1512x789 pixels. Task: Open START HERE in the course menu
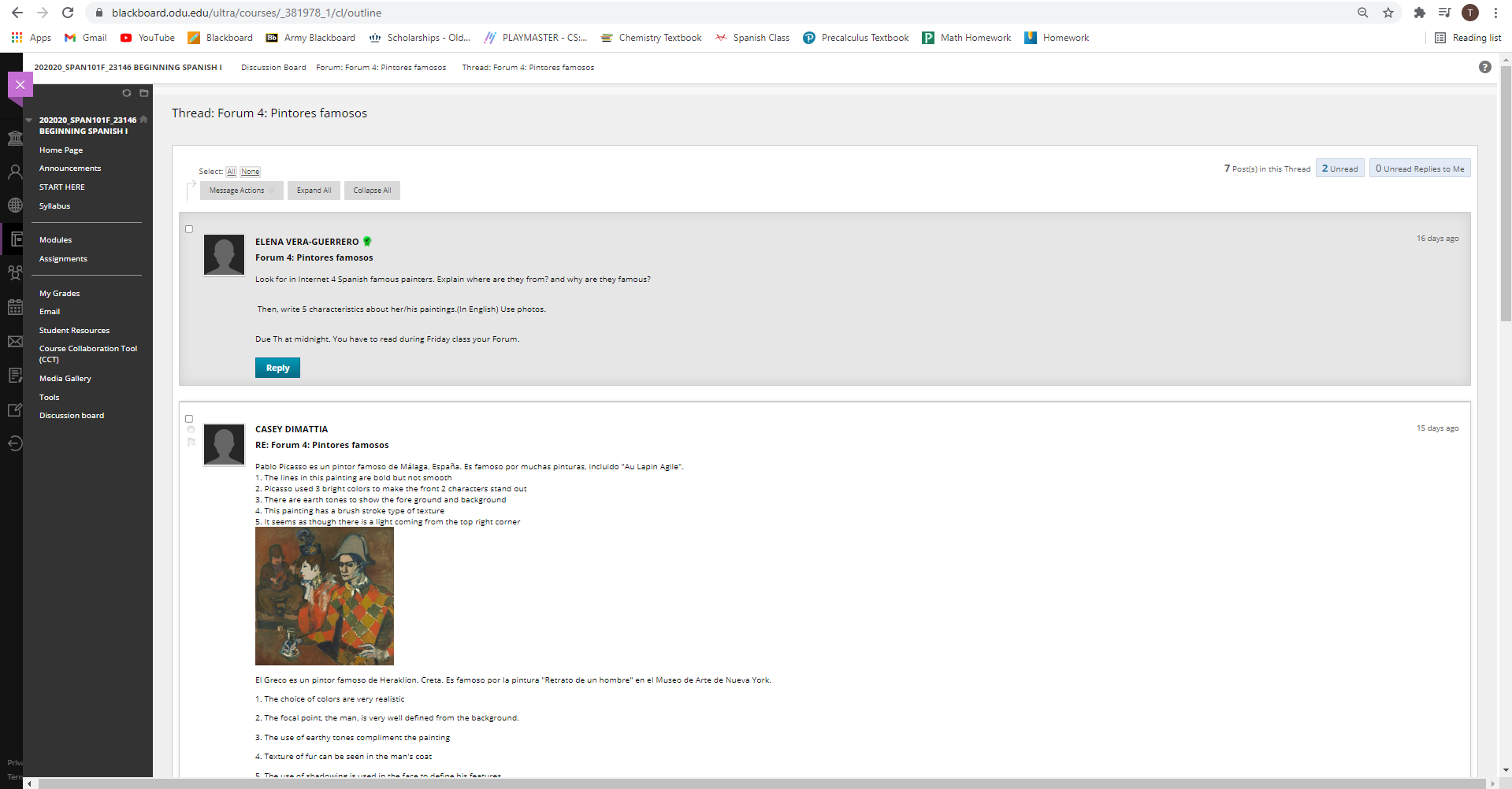[62, 187]
